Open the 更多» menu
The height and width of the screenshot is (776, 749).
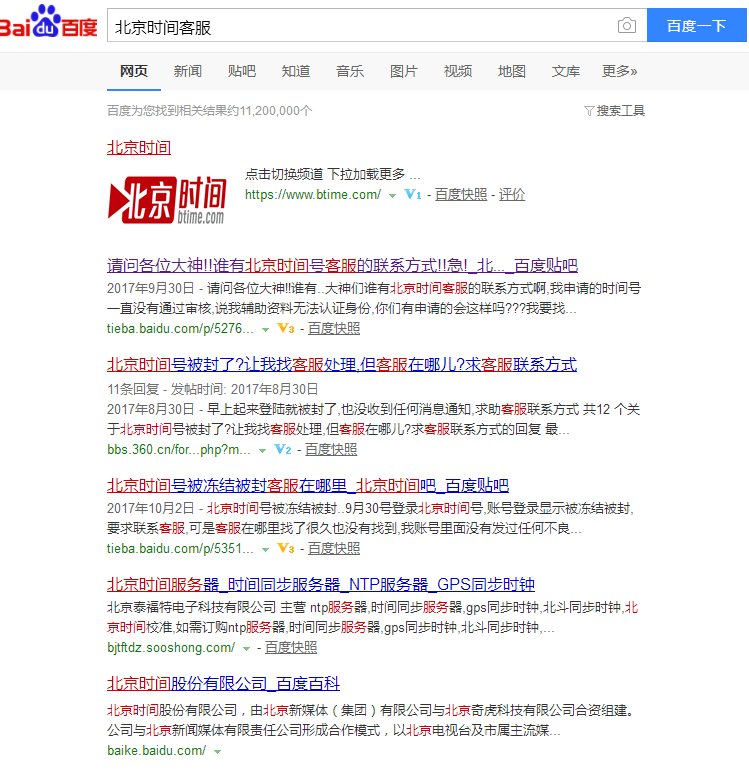tap(619, 71)
